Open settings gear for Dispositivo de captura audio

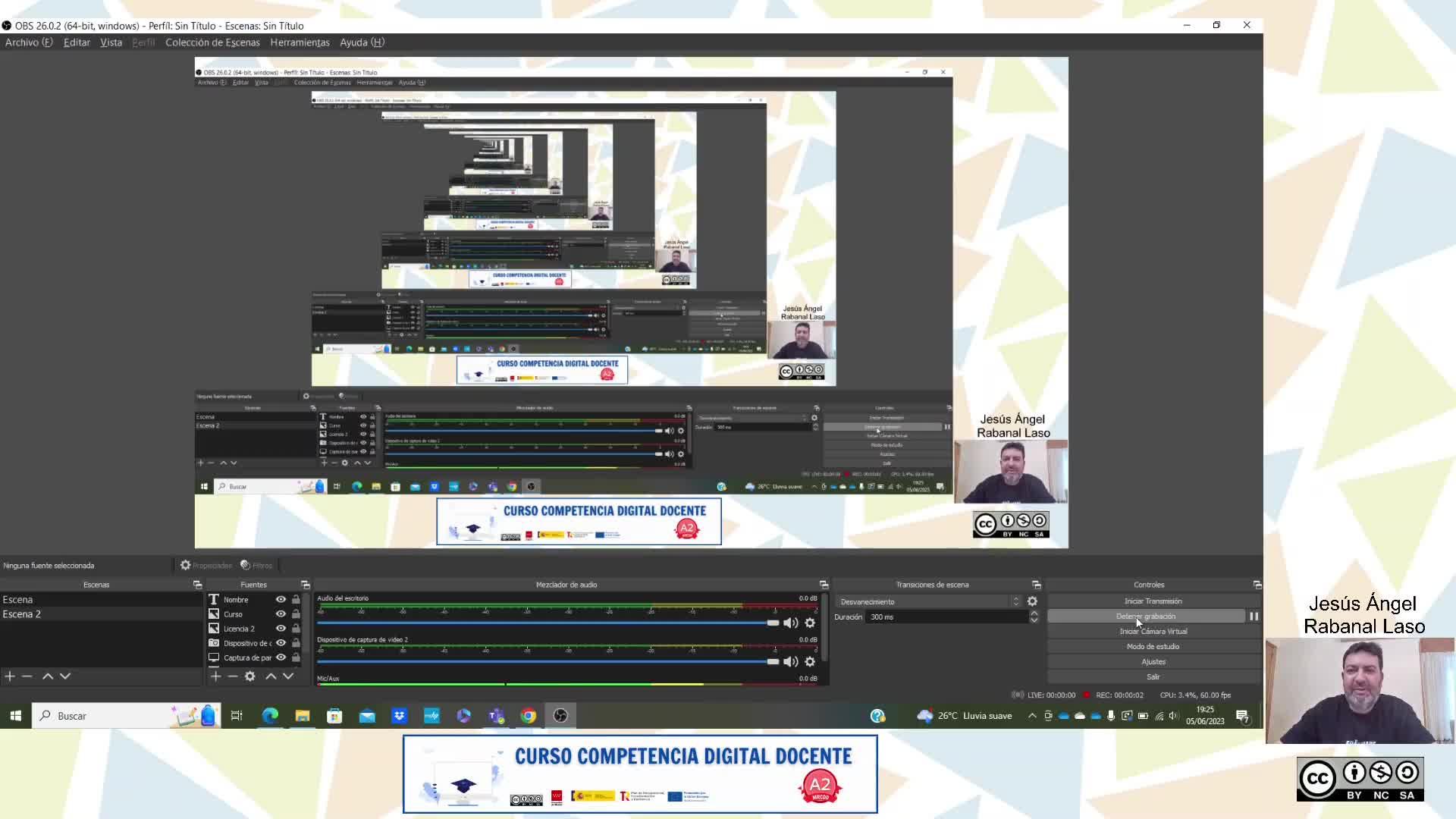pos(810,661)
